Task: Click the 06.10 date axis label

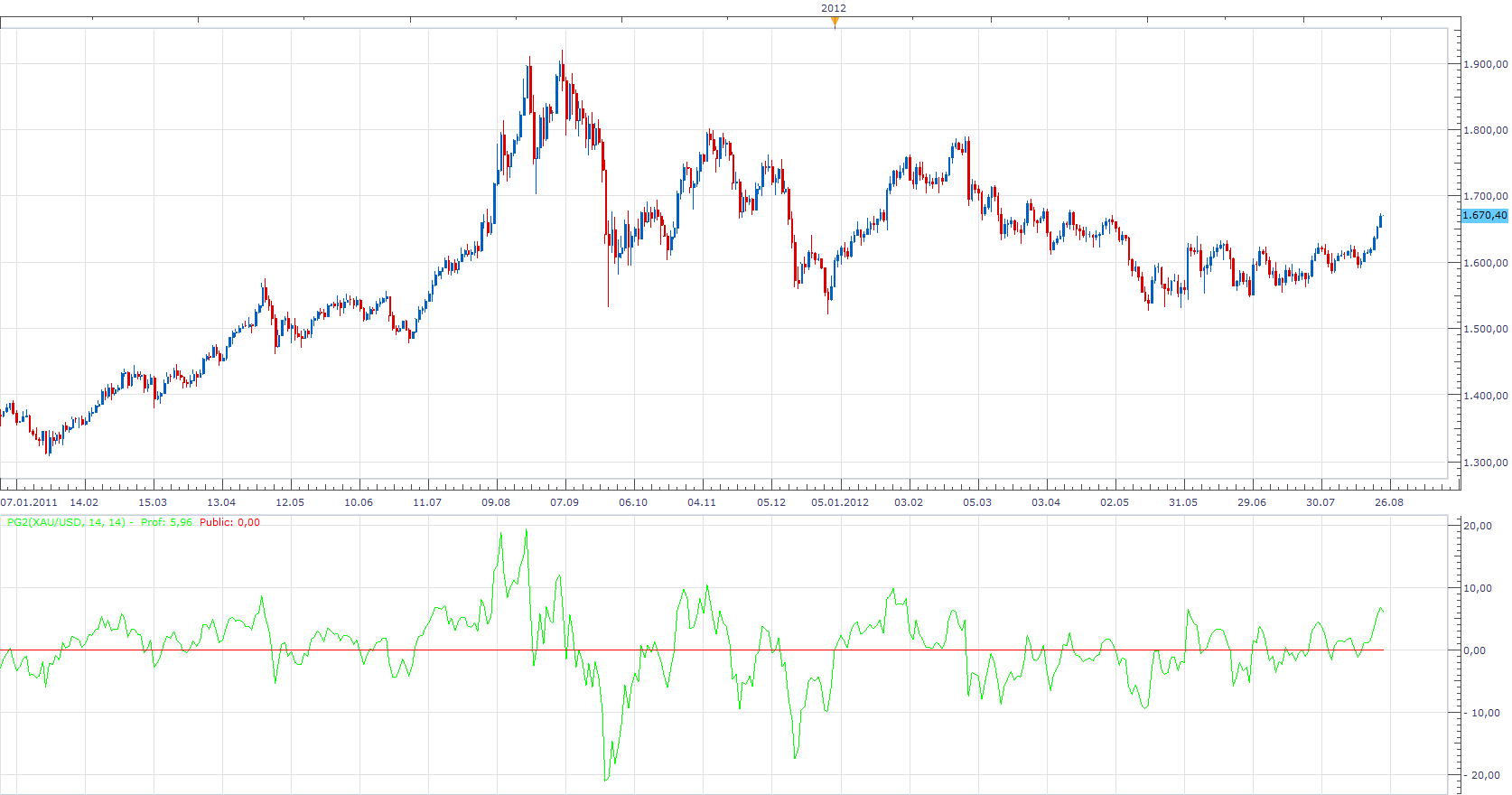Action: [x=633, y=502]
